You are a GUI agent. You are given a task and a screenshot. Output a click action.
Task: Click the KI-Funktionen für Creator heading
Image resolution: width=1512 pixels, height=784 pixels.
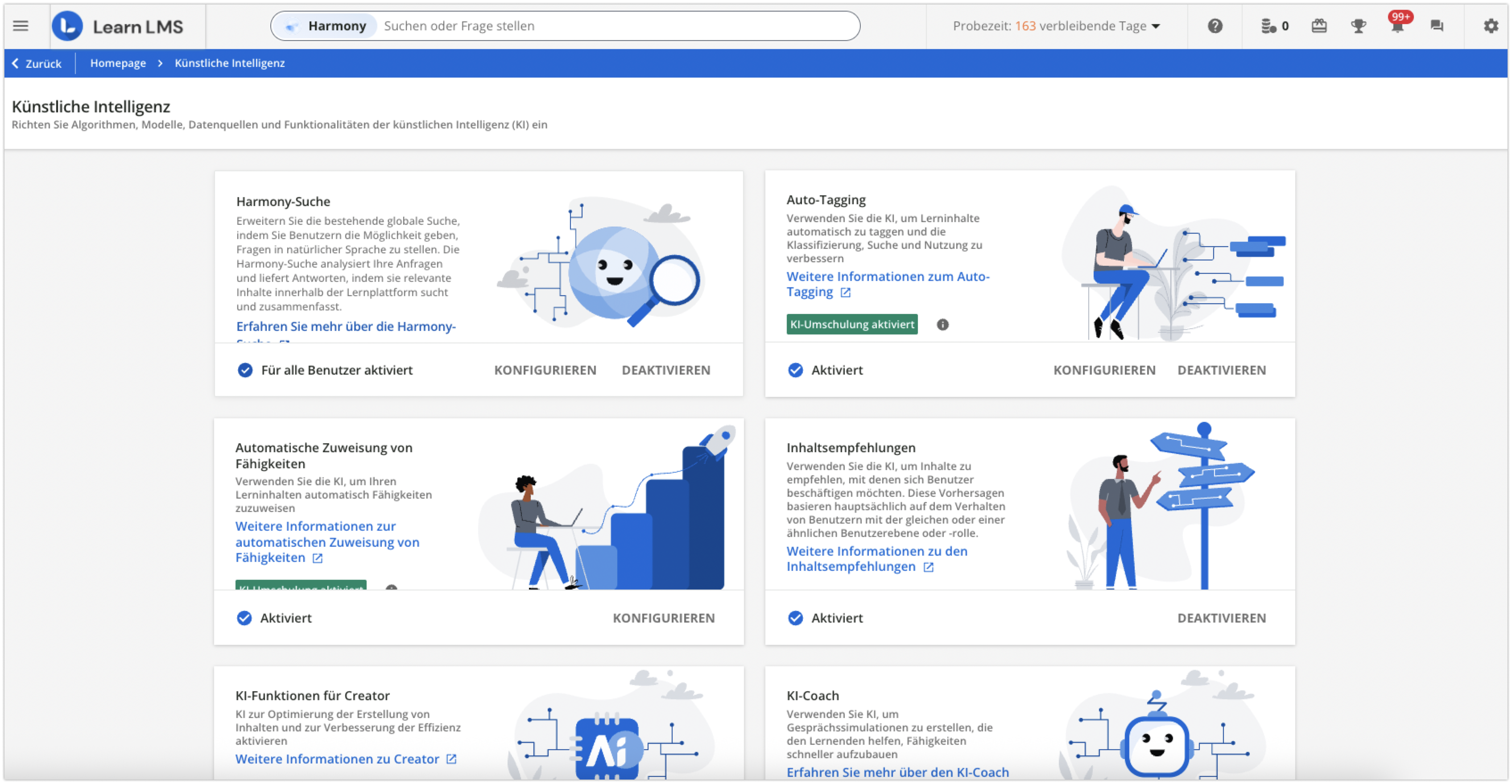point(312,696)
